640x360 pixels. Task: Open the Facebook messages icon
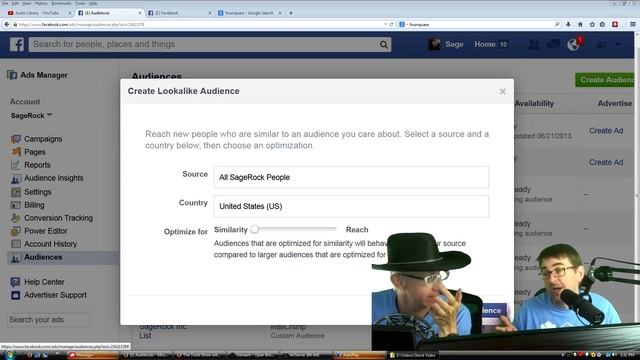click(553, 44)
